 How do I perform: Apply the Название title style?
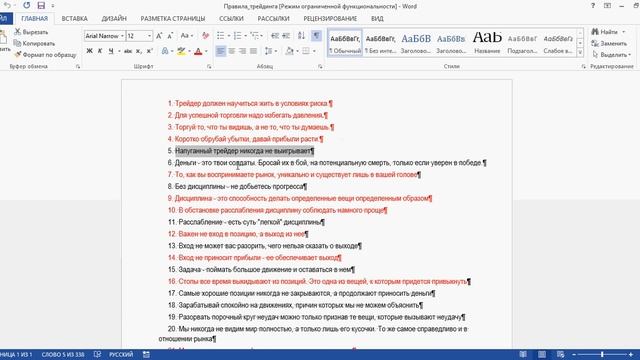pos(487,42)
